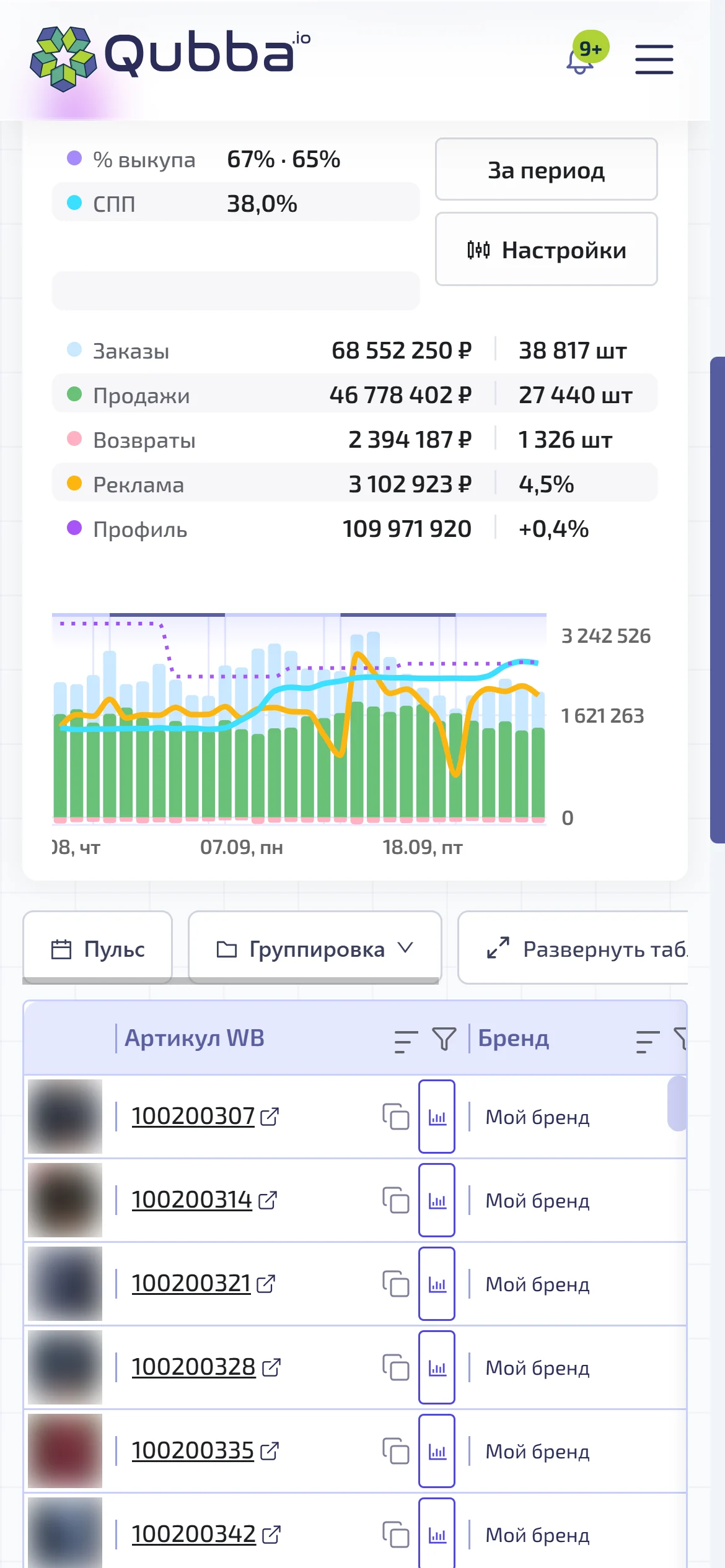Sort by the Бренд column
Viewport: 725px width, 1568px height.
(648, 1040)
